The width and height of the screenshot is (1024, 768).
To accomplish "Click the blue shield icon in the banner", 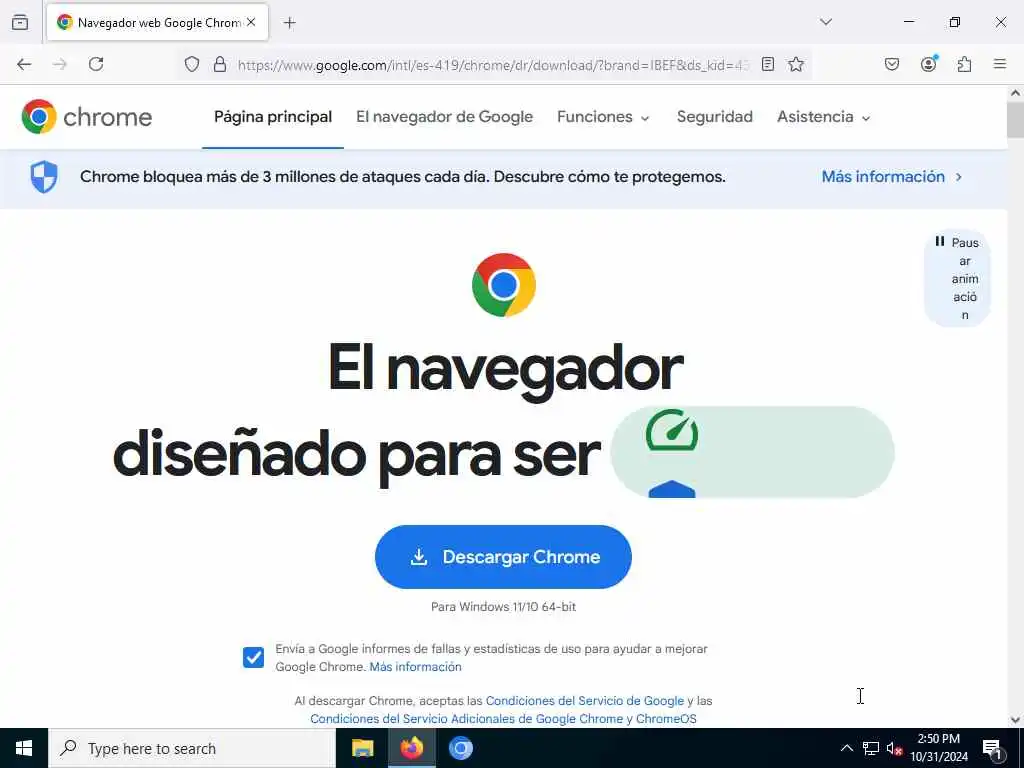I will [x=44, y=177].
